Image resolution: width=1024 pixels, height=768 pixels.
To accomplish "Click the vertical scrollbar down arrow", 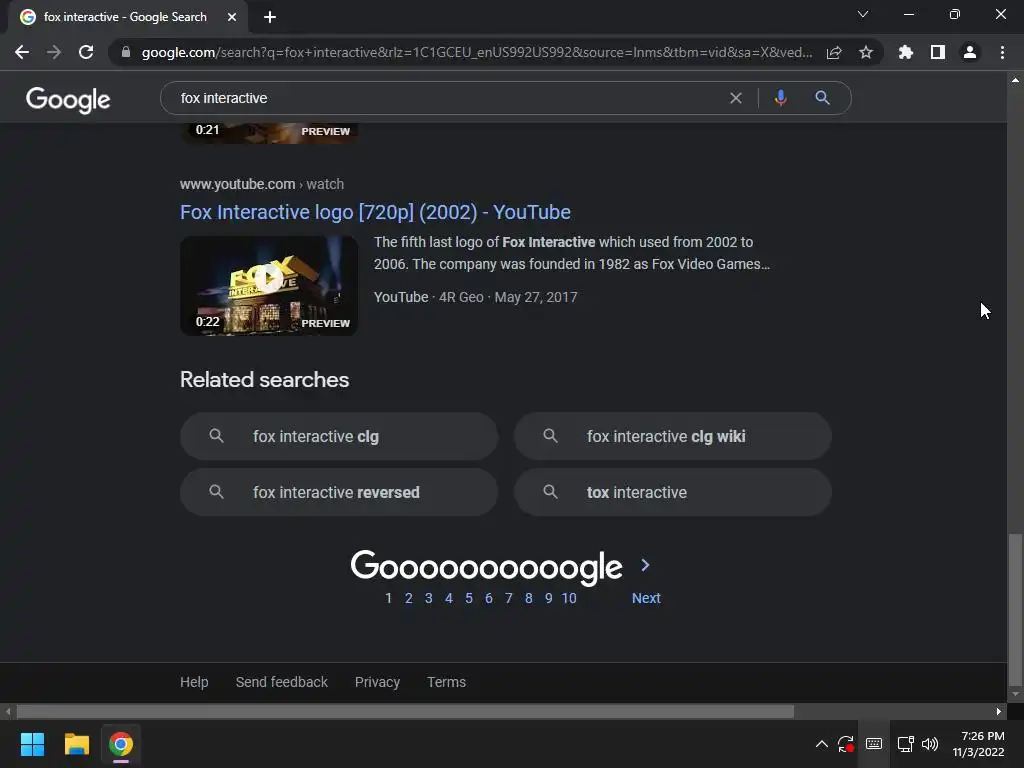I will (x=1015, y=694).
